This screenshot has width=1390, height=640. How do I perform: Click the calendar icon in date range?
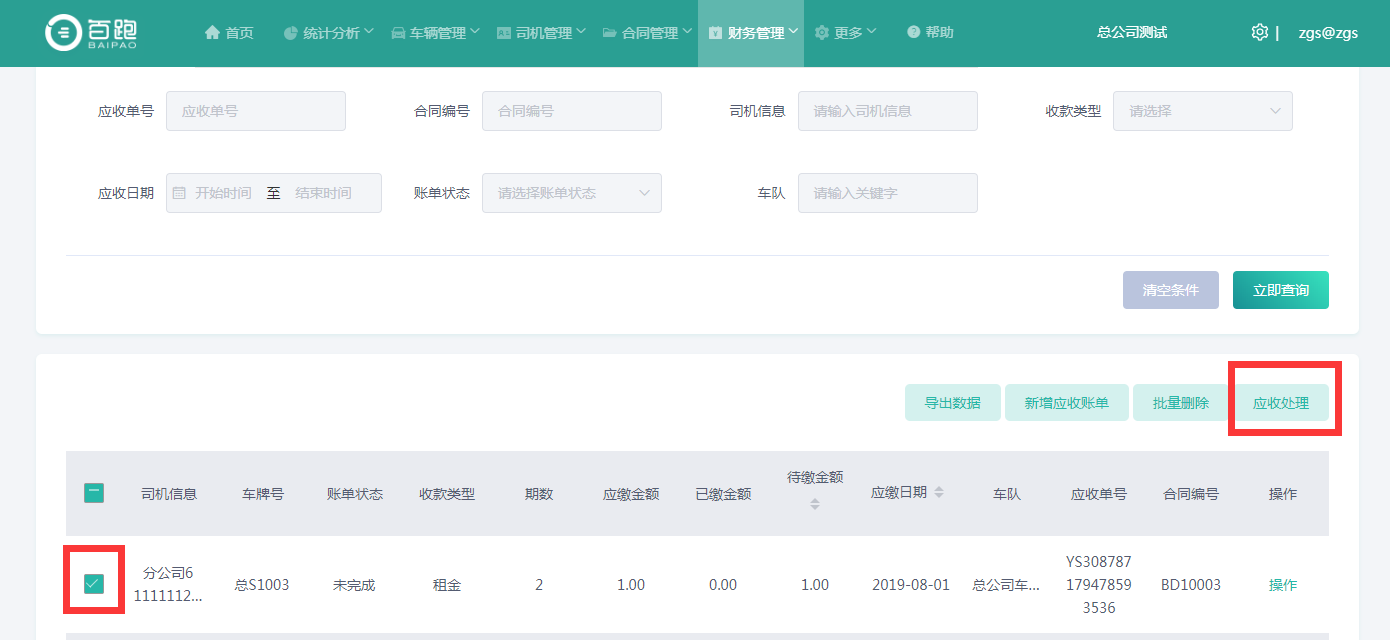(x=179, y=193)
